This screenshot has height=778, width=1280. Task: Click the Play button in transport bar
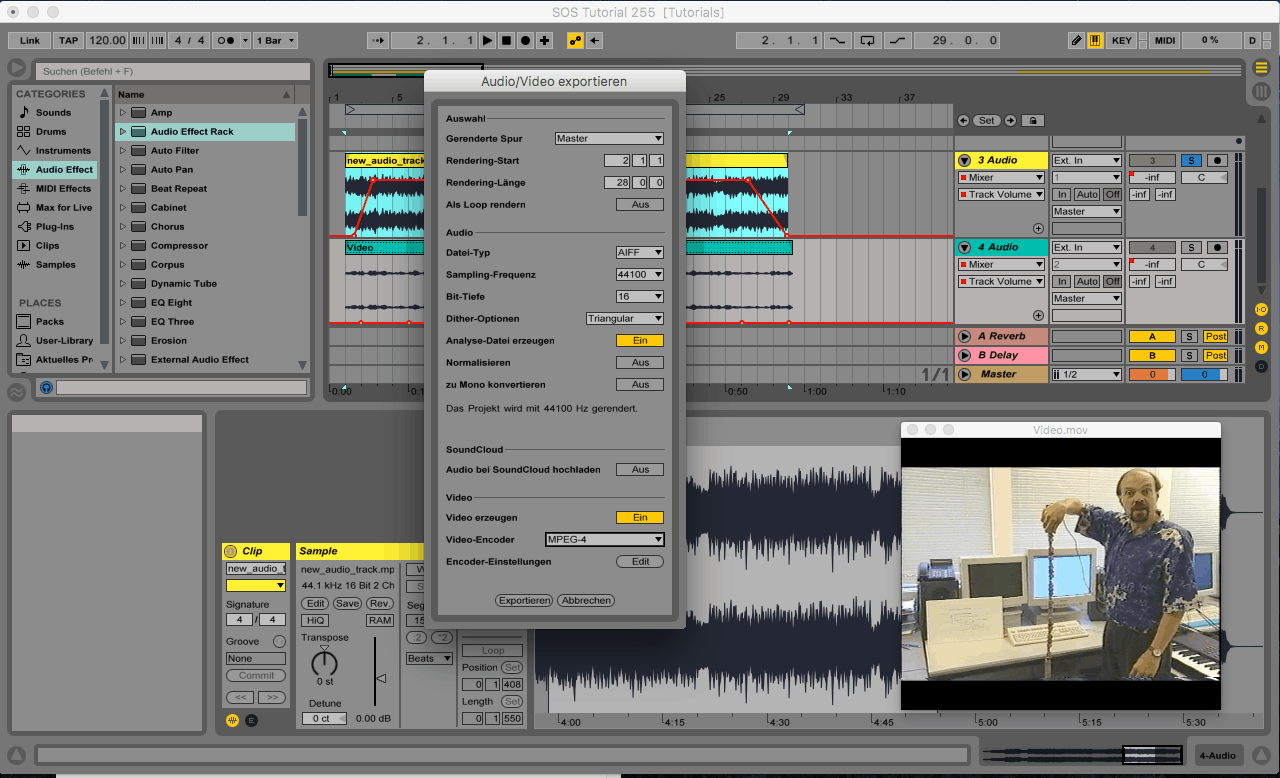click(x=487, y=41)
